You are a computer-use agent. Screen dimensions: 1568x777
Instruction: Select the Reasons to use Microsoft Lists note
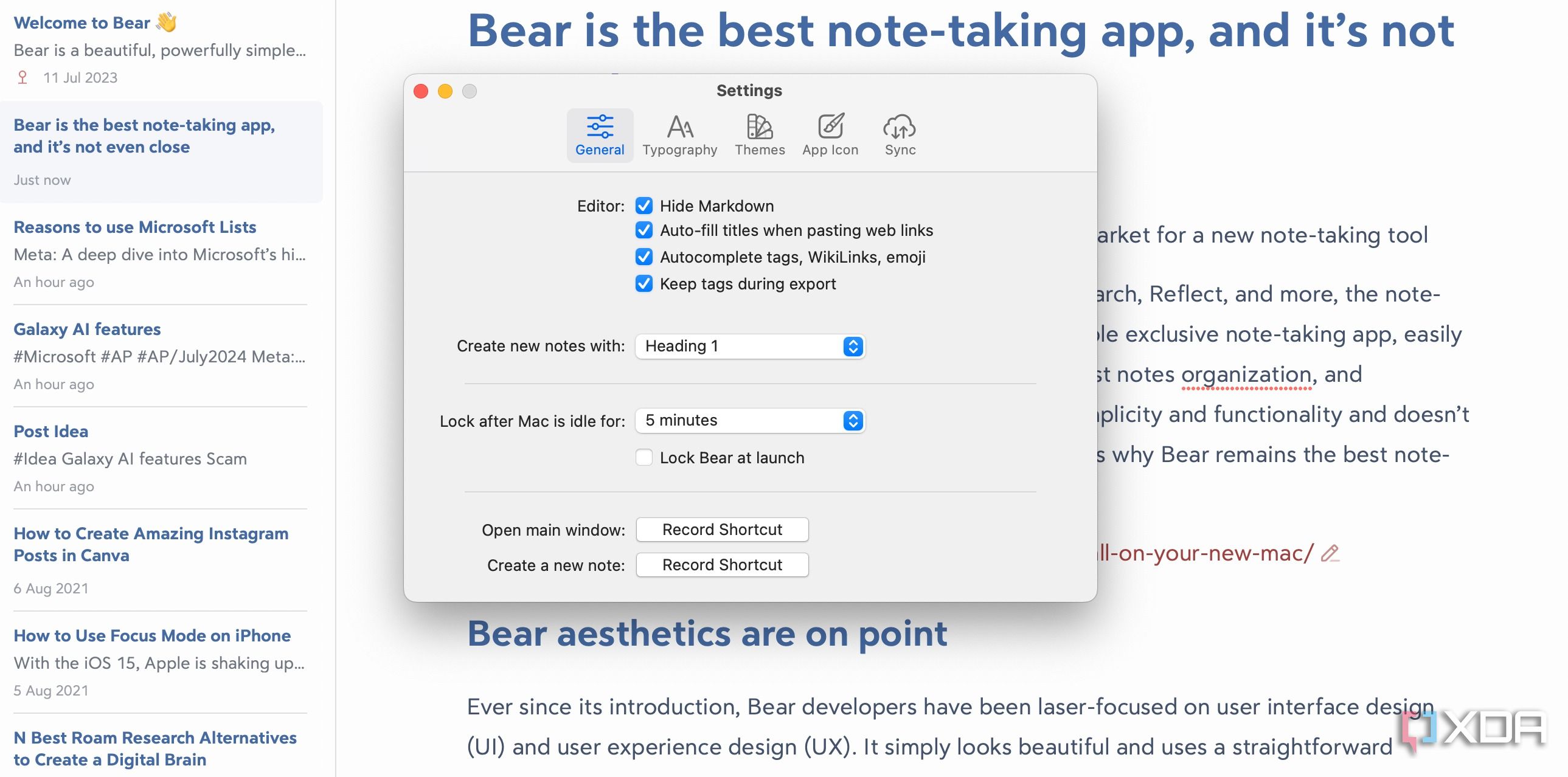click(x=160, y=254)
